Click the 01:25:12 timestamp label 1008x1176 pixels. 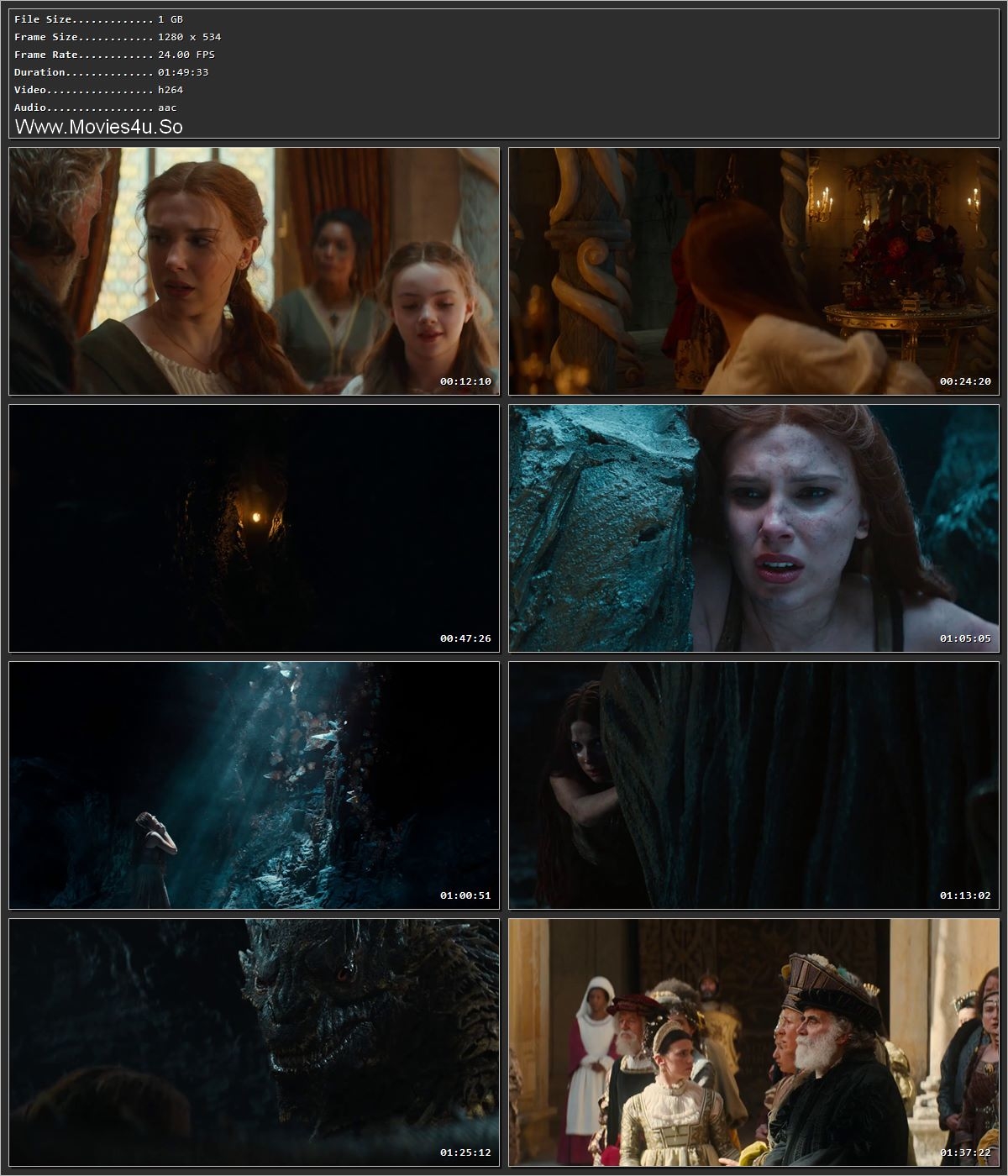pos(467,1154)
